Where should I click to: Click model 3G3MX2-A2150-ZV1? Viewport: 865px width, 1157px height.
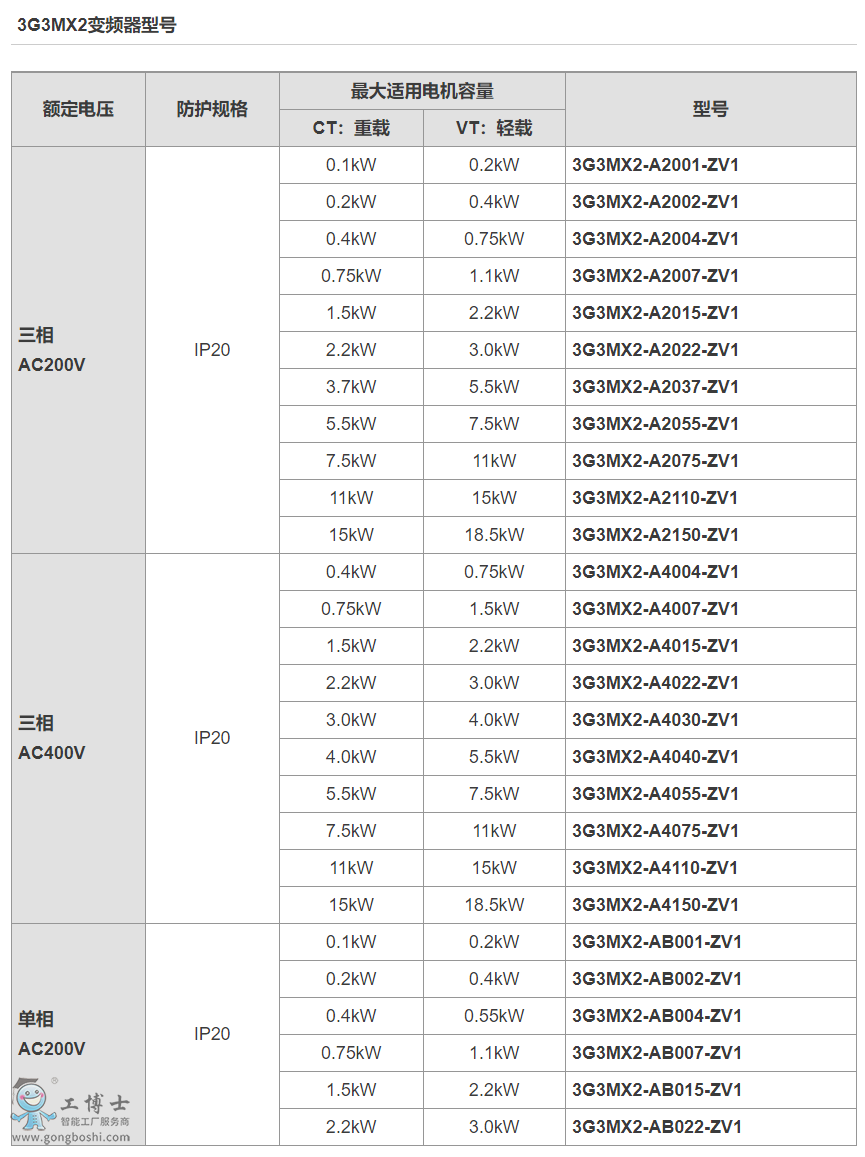[x=655, y=535]
